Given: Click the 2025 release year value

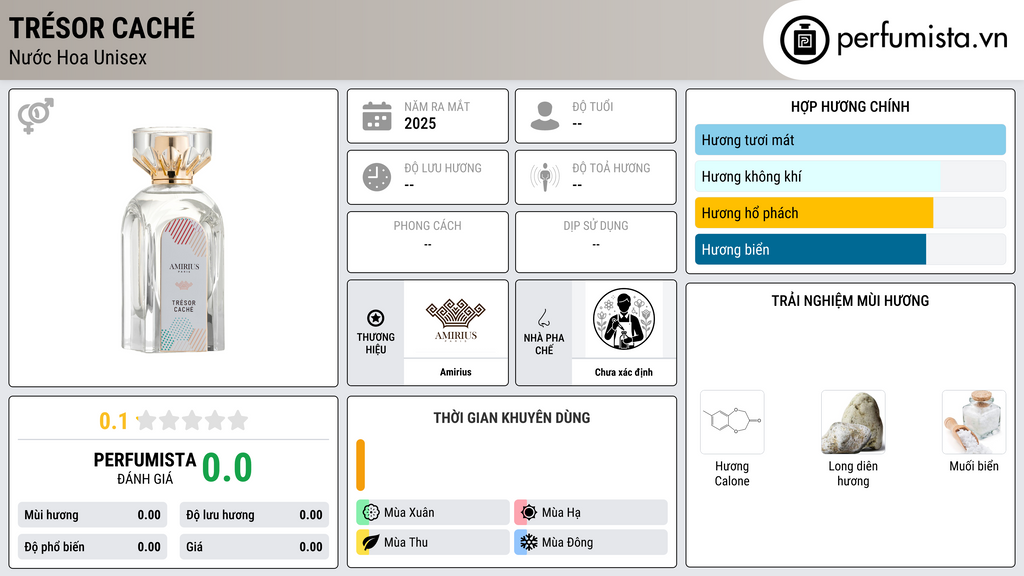Looking at the screenshot, I should (420, 123).
